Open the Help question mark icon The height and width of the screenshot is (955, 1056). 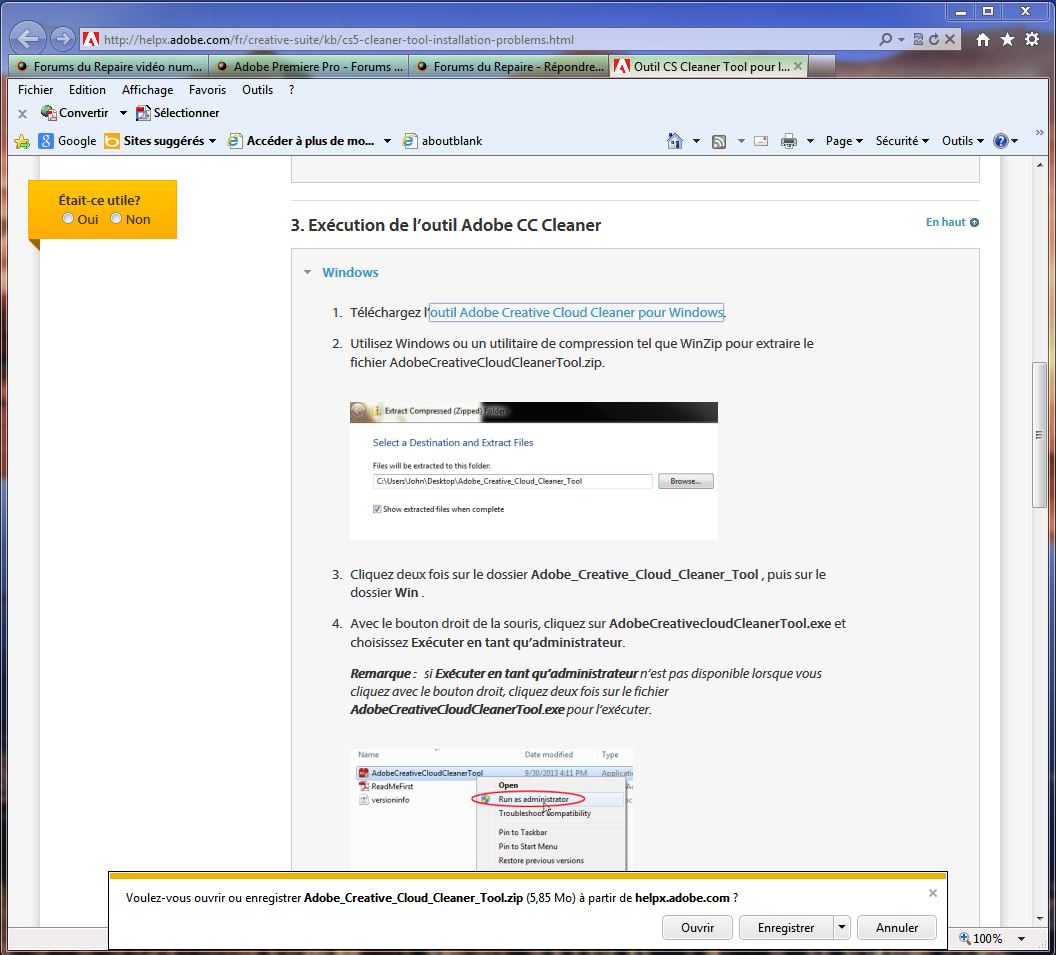(x=1001, y=141)
